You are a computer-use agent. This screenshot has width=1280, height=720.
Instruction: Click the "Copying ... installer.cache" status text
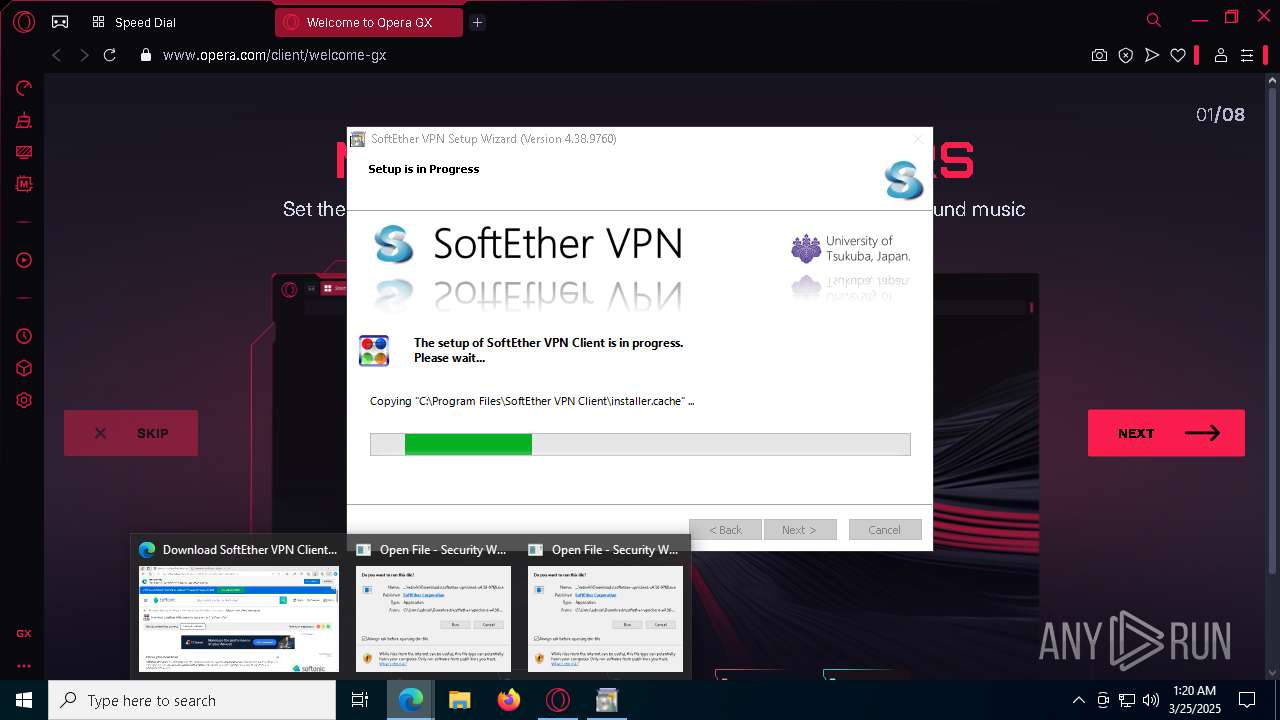tap(532, 401)
